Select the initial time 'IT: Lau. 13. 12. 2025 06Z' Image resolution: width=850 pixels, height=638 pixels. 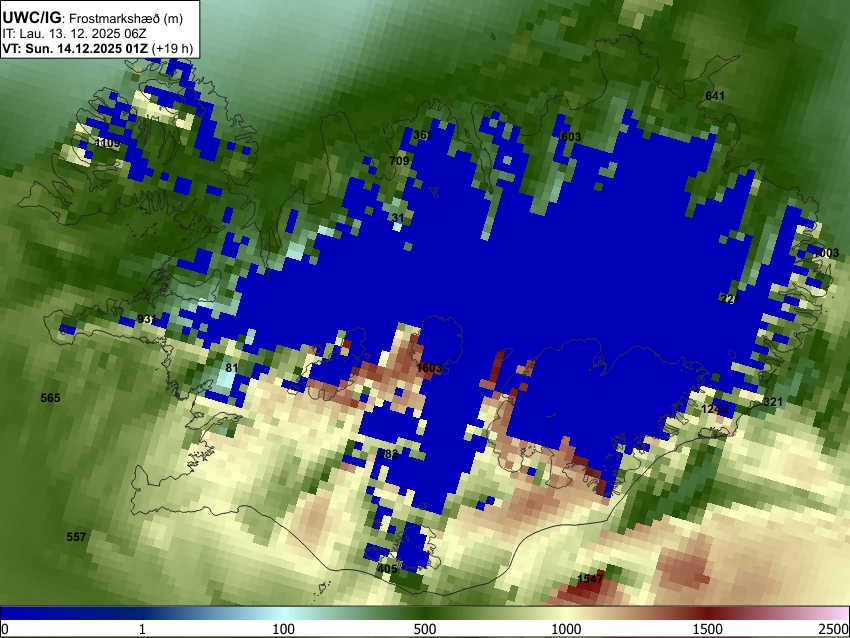[74, 34]
